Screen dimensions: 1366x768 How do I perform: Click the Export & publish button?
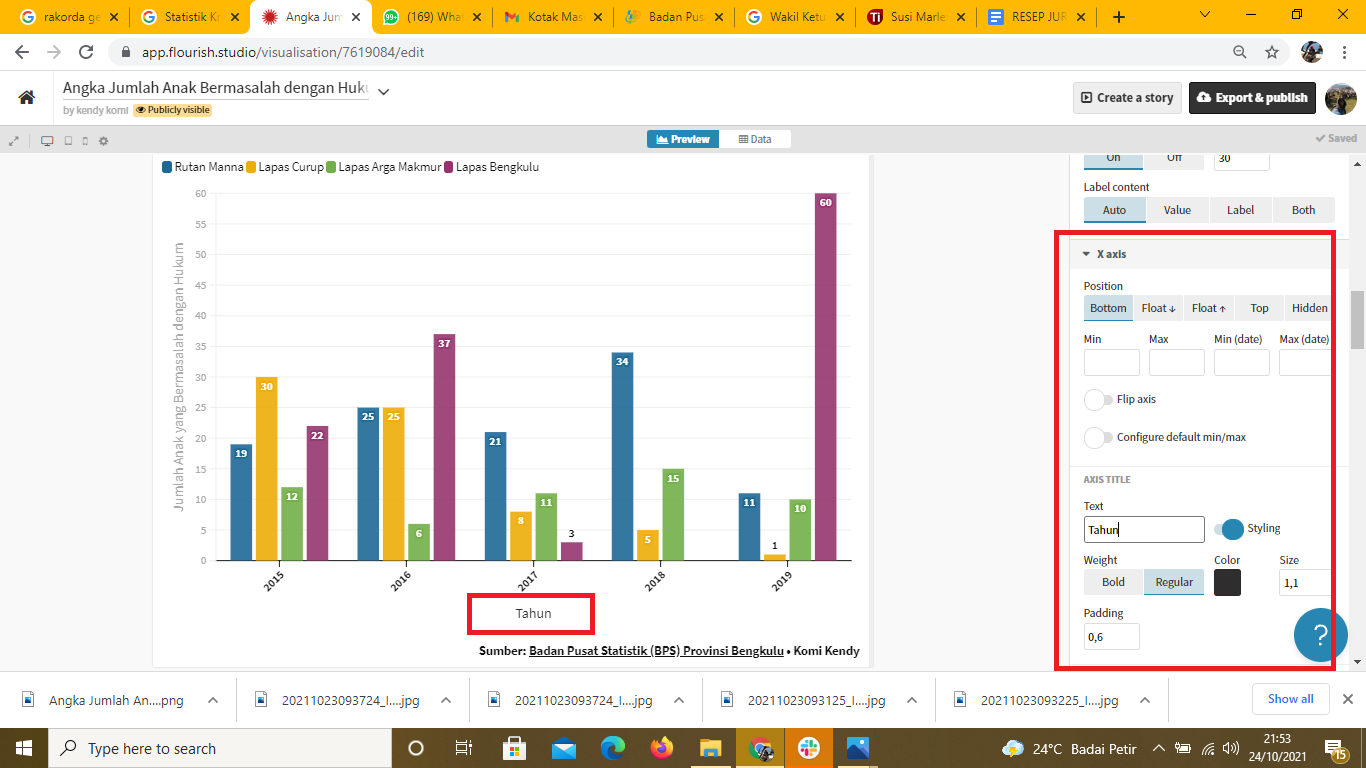point(1252,98)
